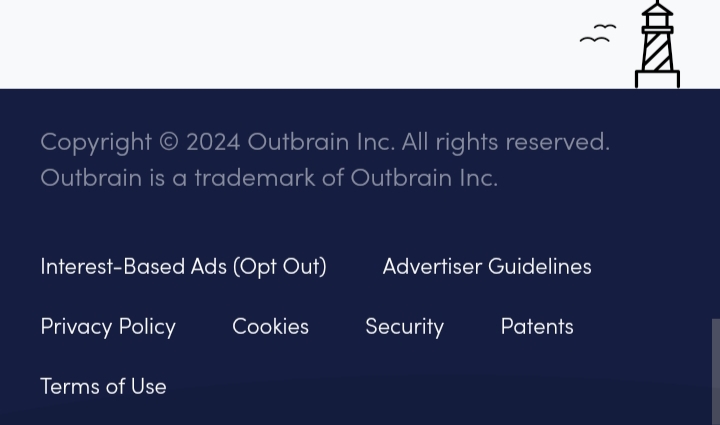Go to the Security page
720x425 pixels.
point(405,327)
